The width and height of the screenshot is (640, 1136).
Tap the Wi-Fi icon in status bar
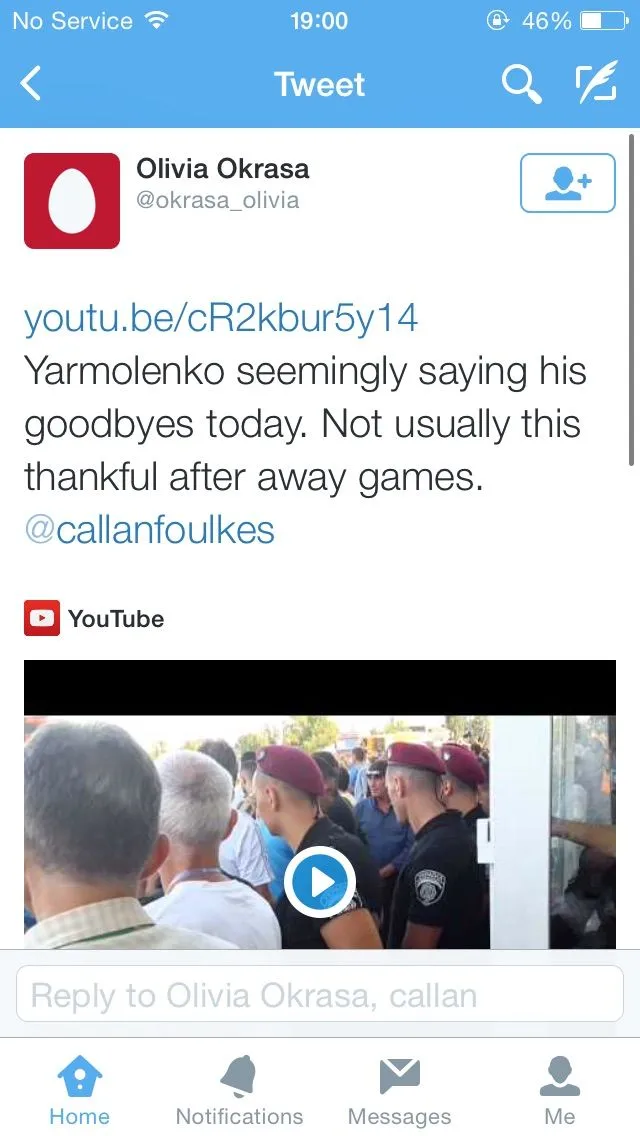[156, 20]
